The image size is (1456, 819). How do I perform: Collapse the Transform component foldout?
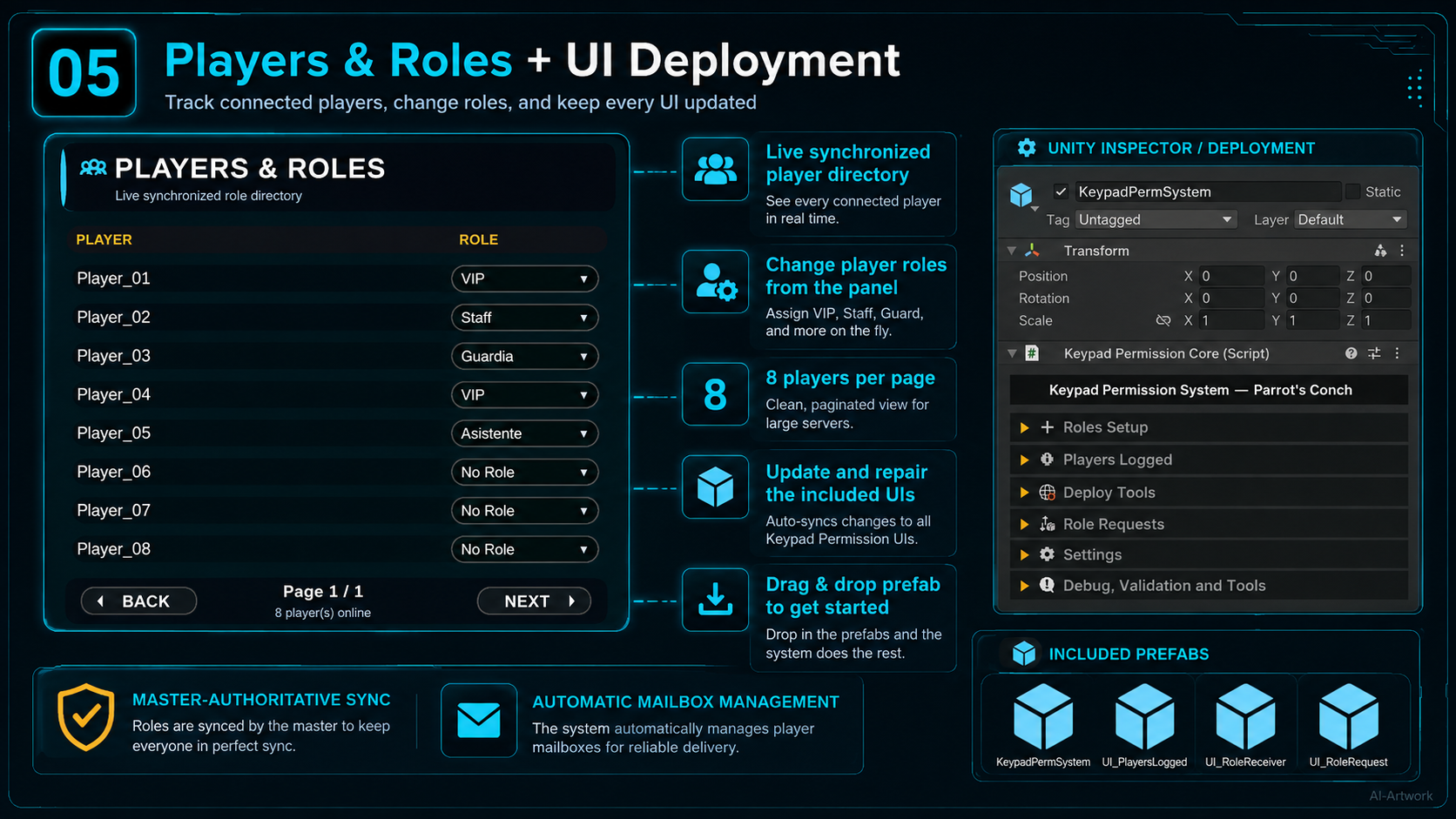point(1011,251)
